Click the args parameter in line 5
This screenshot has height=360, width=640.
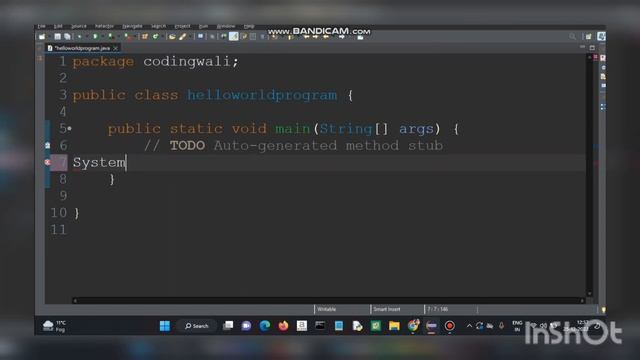(x=416, y=129)
